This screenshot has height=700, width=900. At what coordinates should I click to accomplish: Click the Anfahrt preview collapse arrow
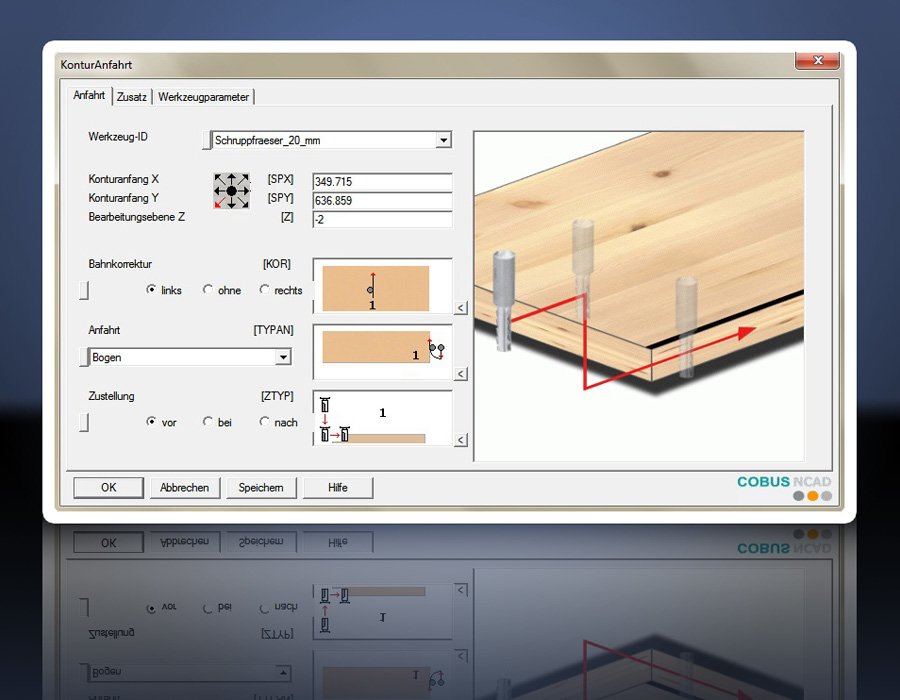[461, 374]
